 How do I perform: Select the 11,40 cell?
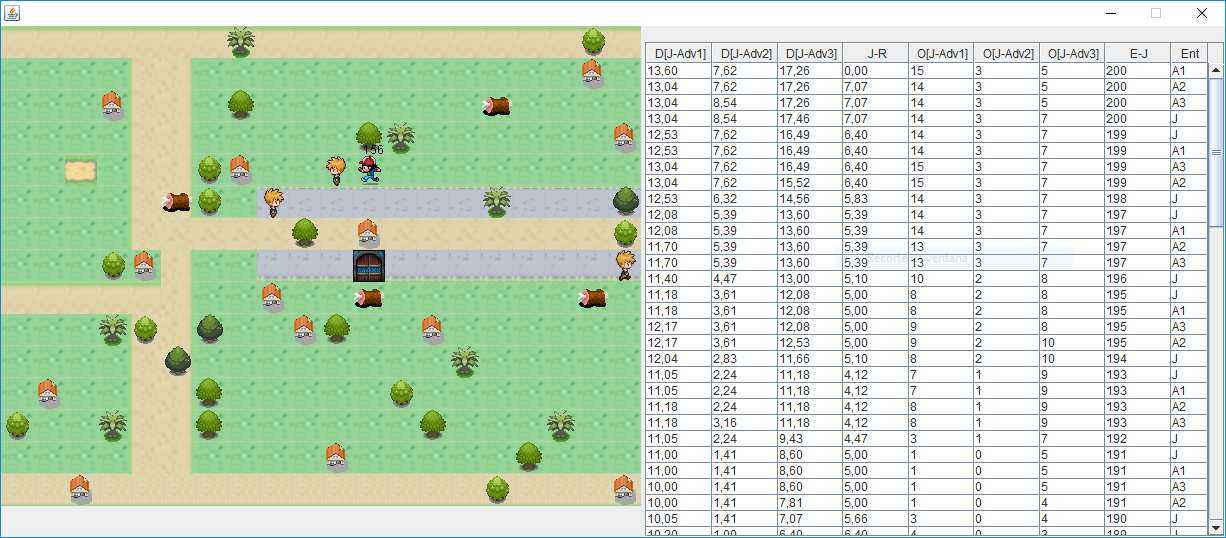pos(679,279)
